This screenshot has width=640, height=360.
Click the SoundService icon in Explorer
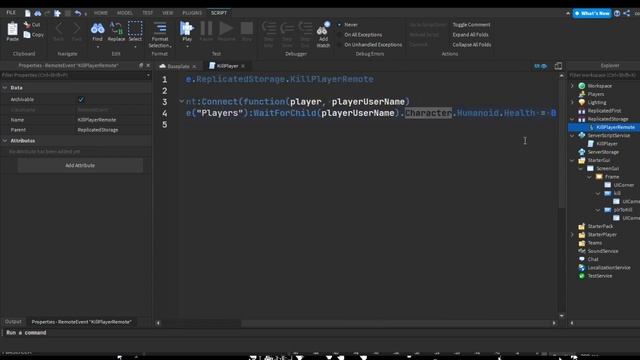(x=582, y=251)
